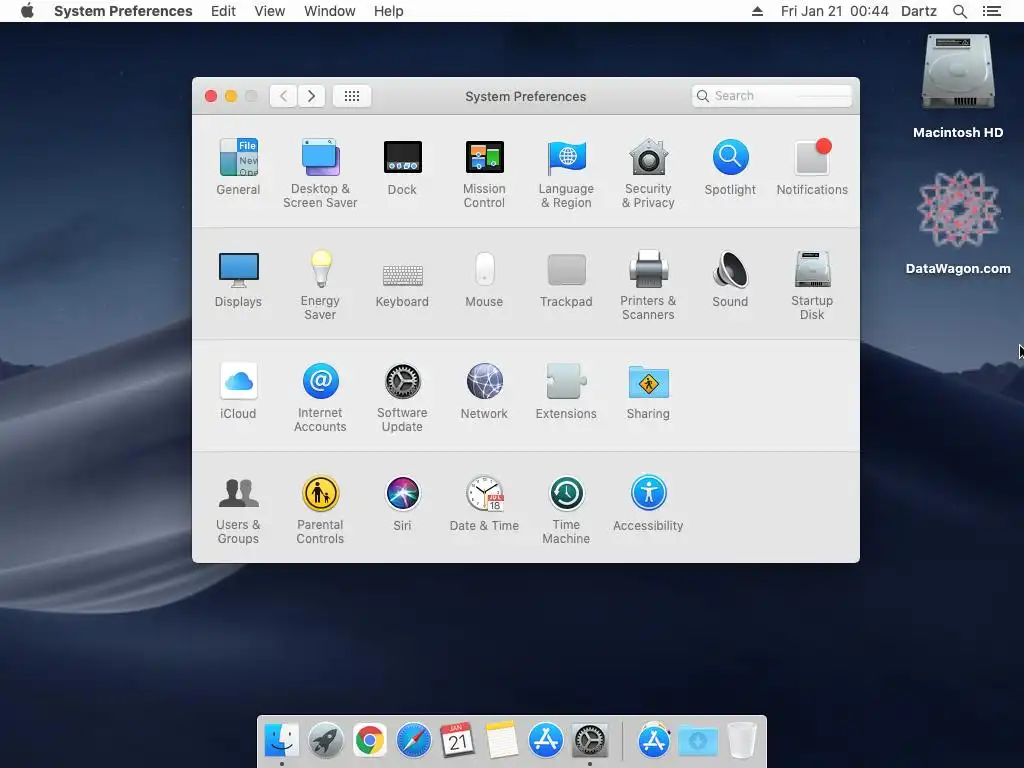The width and height of the screenshot is (1024, 768).
Task: Open System Preferences gear in Dock
Action: [x=590, y=741]
